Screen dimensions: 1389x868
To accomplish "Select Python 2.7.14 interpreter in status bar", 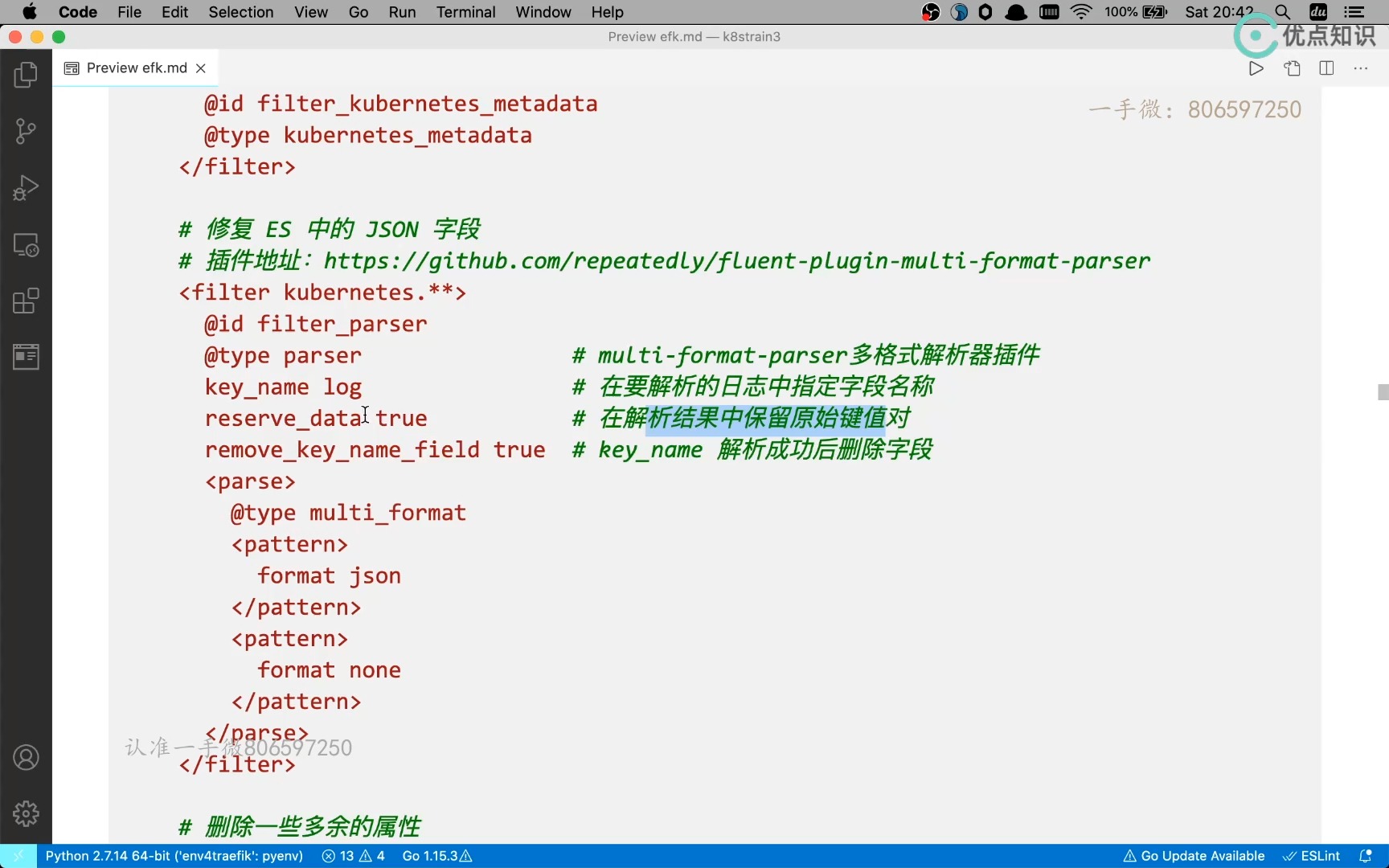I will pyautogui.click(x=174, y=856).
